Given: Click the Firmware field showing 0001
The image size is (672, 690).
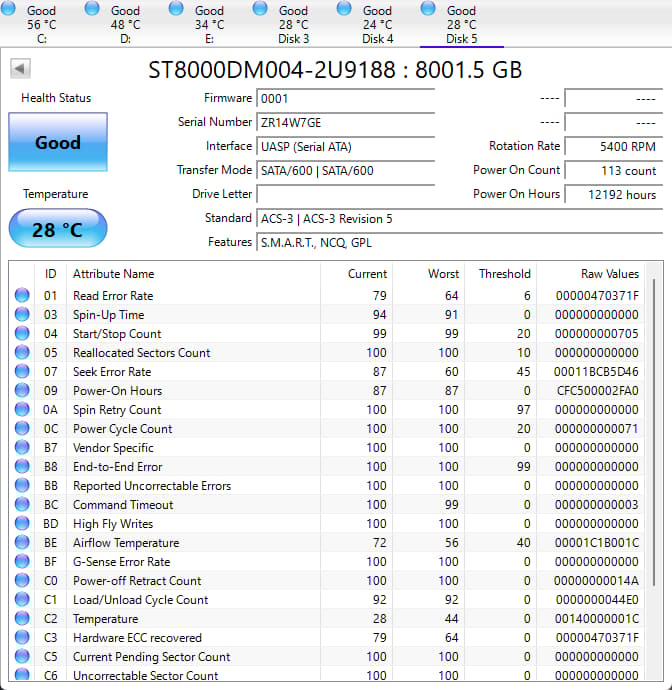Looking at the screenshot, I should (x=345, y=99).
